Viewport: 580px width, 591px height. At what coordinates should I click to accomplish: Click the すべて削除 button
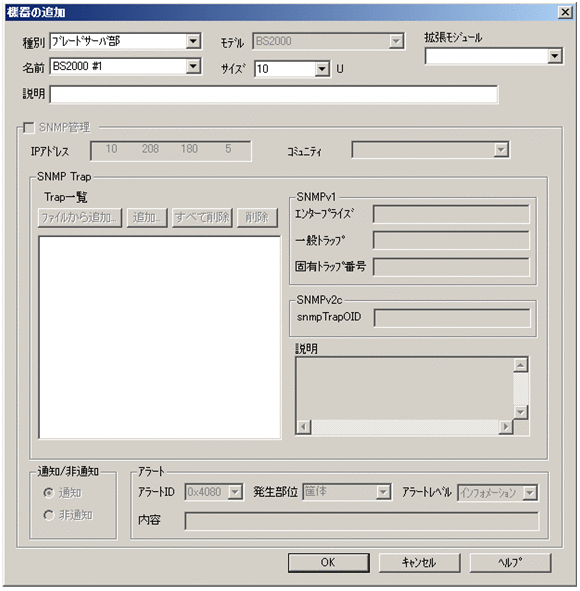click(202, 217)
